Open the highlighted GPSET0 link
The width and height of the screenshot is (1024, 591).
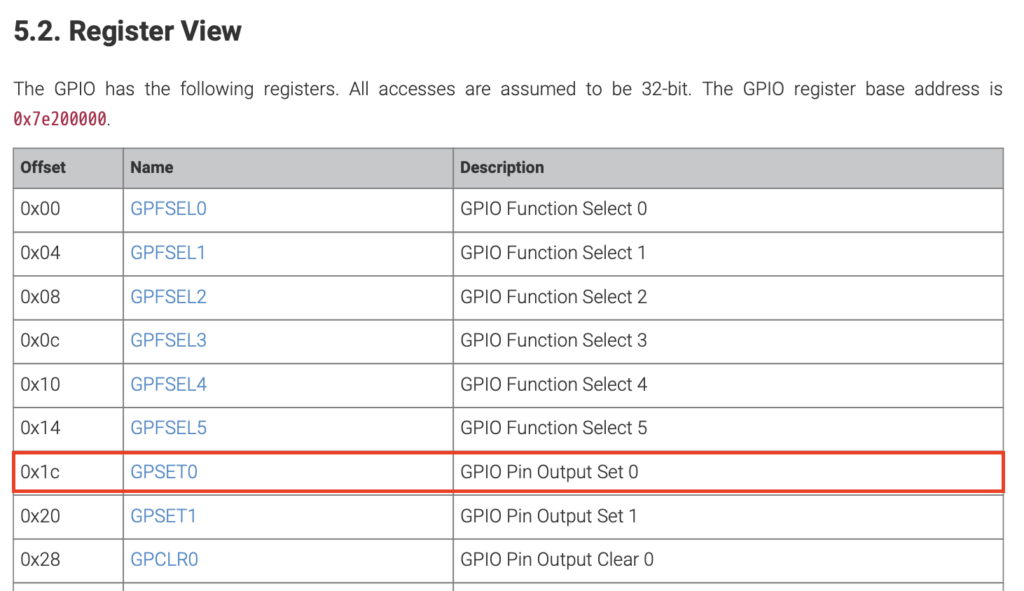pos(164,472)
